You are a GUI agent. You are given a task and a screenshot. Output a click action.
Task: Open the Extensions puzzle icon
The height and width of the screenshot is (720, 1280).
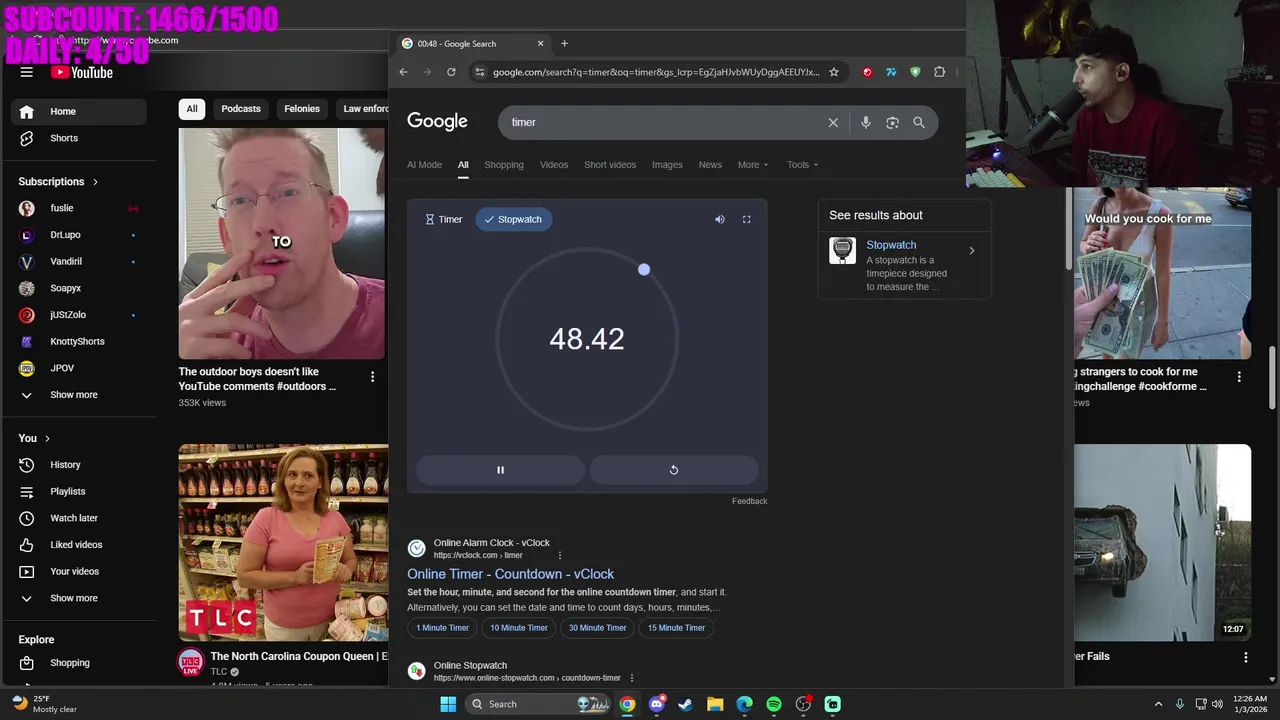[939, 72]
